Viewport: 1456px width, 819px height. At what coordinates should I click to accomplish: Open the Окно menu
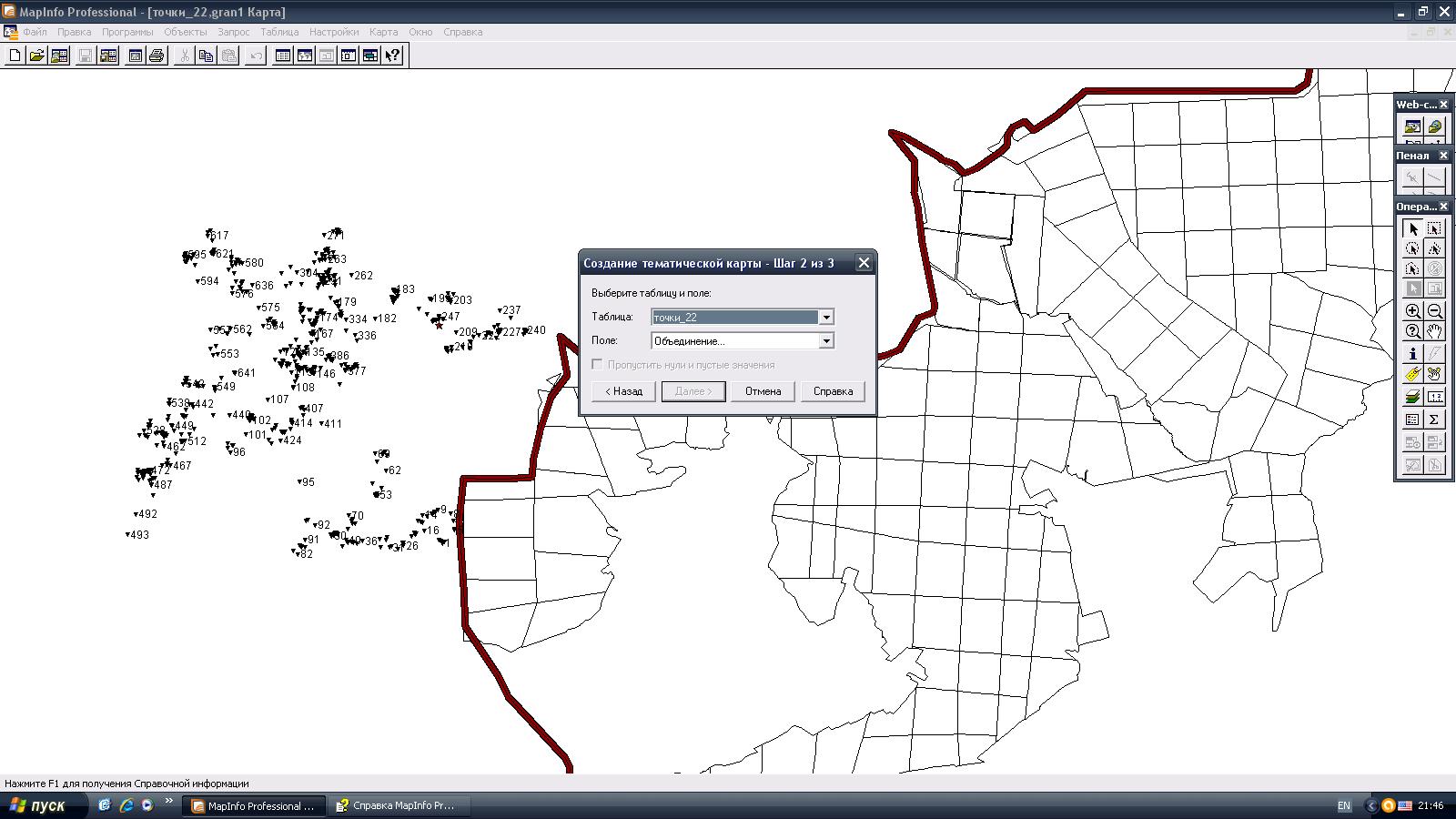coord(420,32)
